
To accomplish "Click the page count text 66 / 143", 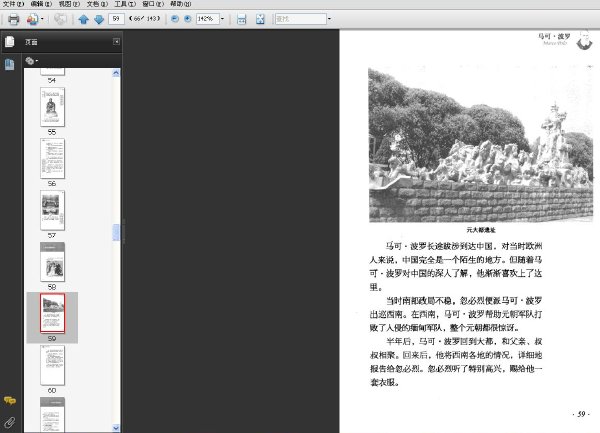I will (145, 18).
